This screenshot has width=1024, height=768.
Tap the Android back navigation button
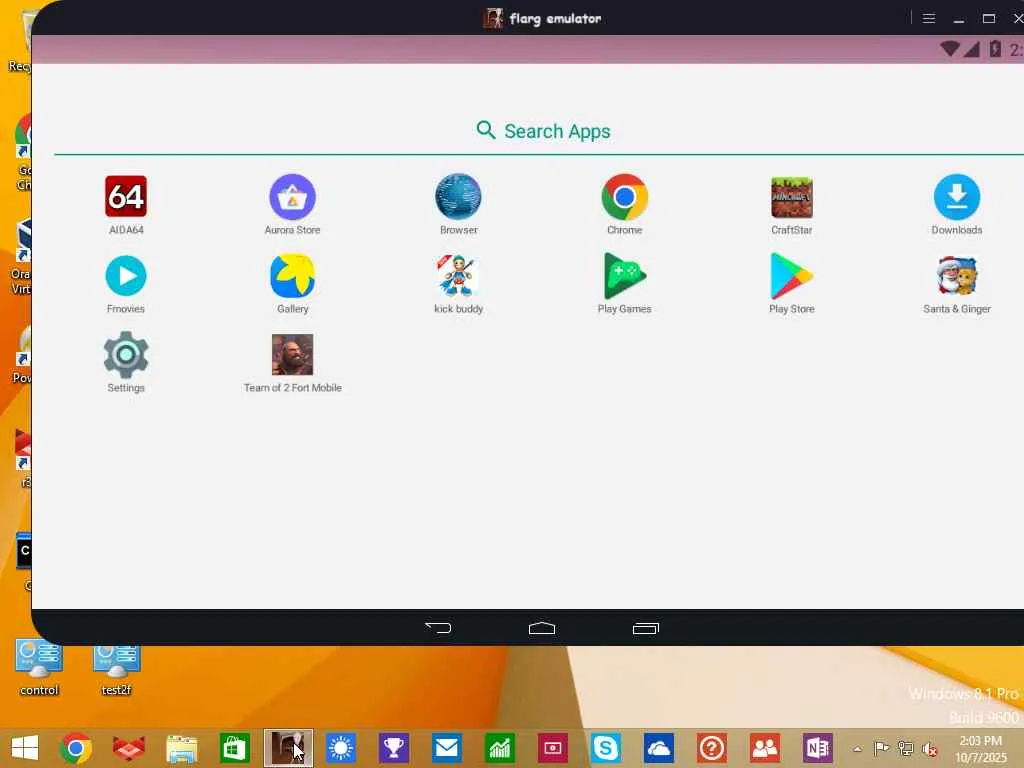(438, 628)
